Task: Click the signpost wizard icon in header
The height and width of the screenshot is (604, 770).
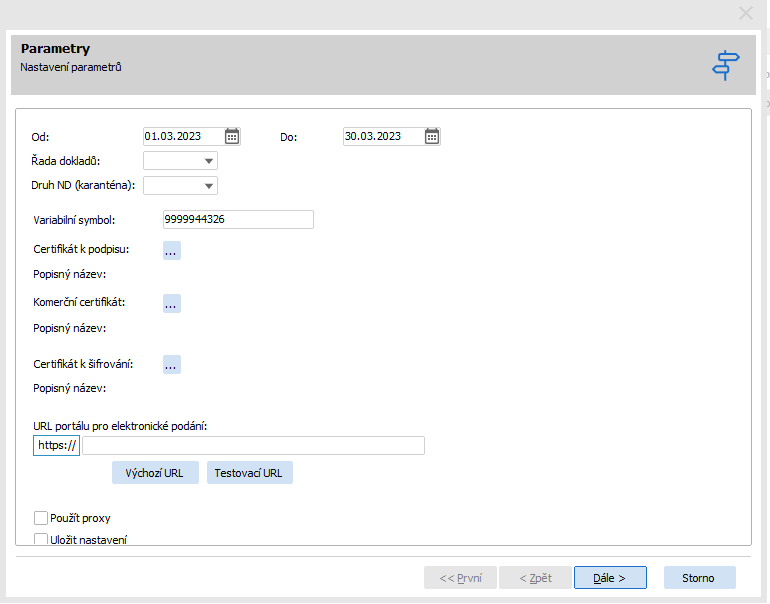Action: [x=726, y=65]
